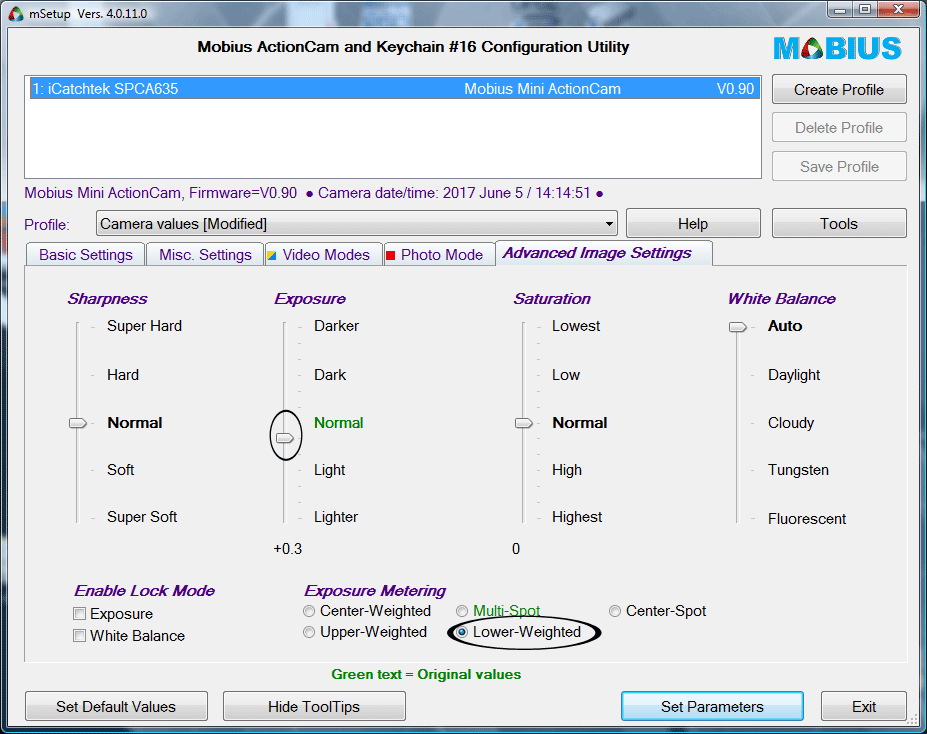Click the Exposure slider thumb
Image resolution: width=927 pixels, height=734 pixels.
(285, 438)
